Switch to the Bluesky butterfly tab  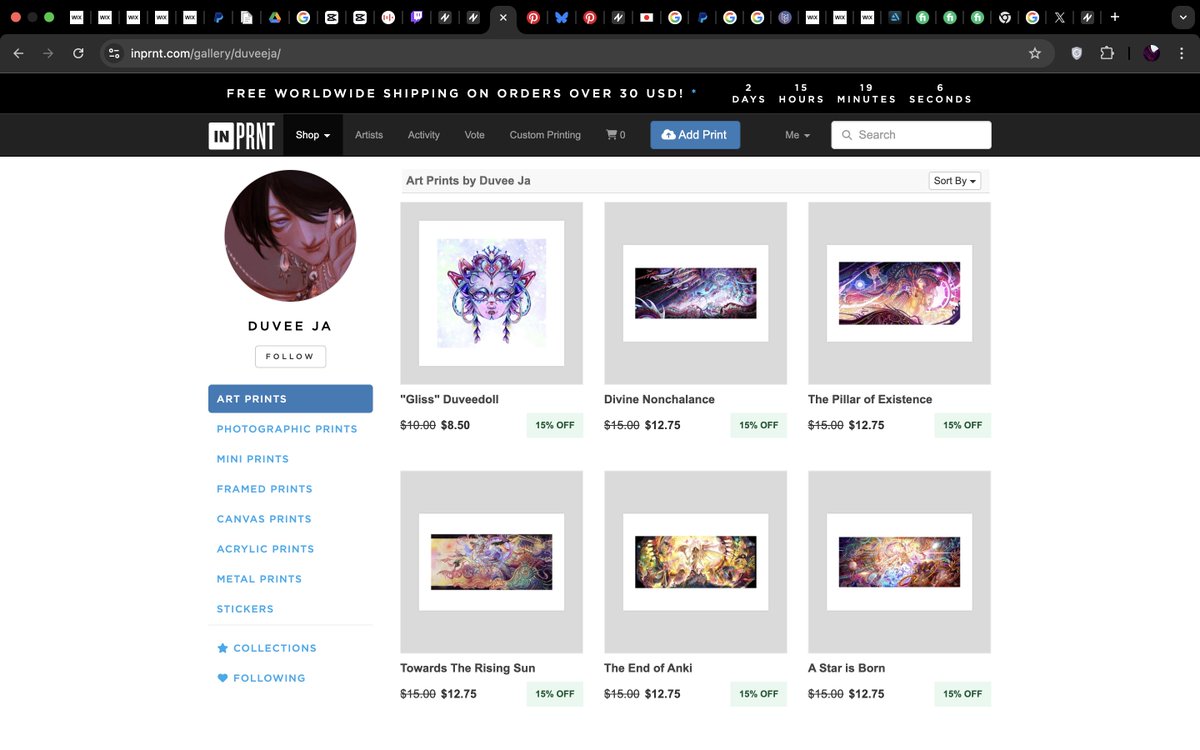(x=562, y=17)
